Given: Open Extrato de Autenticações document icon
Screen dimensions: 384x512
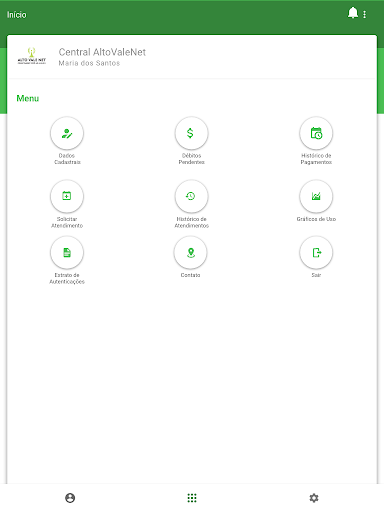Looking at the screenshot, I should coord(67,252).
